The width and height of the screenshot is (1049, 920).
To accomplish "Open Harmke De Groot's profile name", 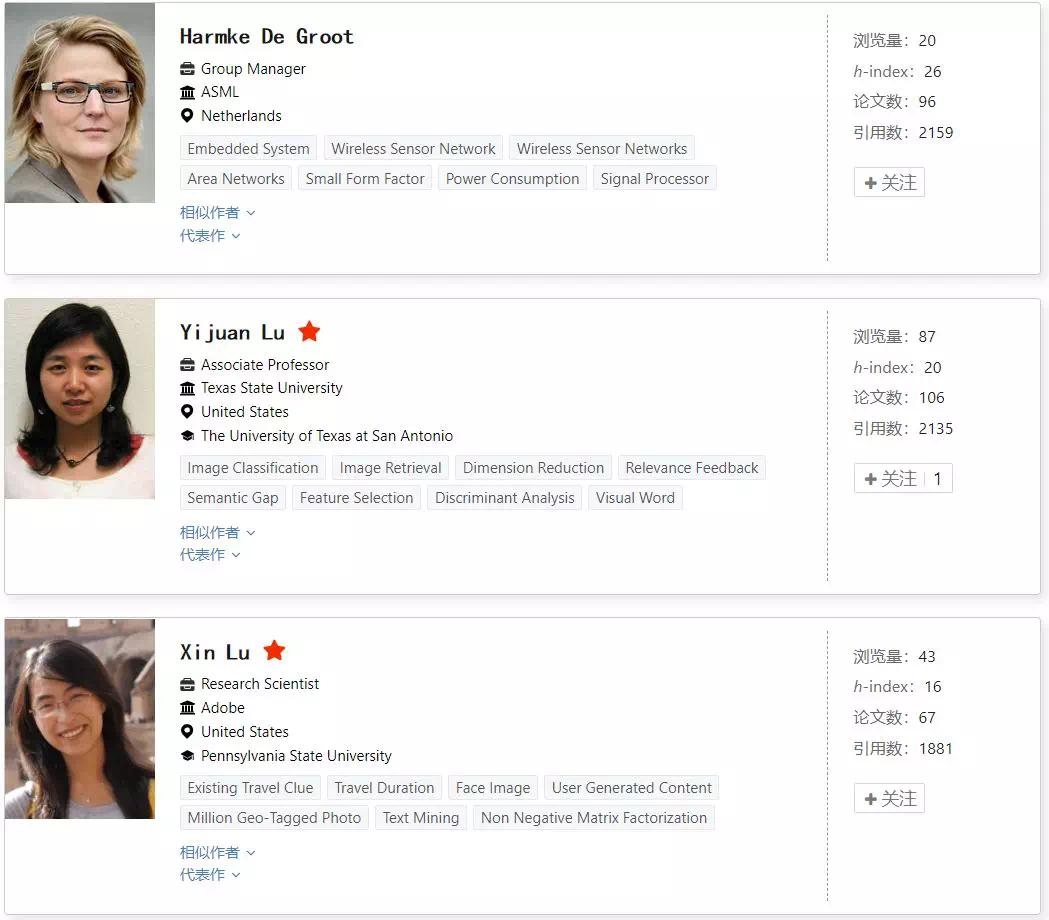I will click(x=266, y=36).
